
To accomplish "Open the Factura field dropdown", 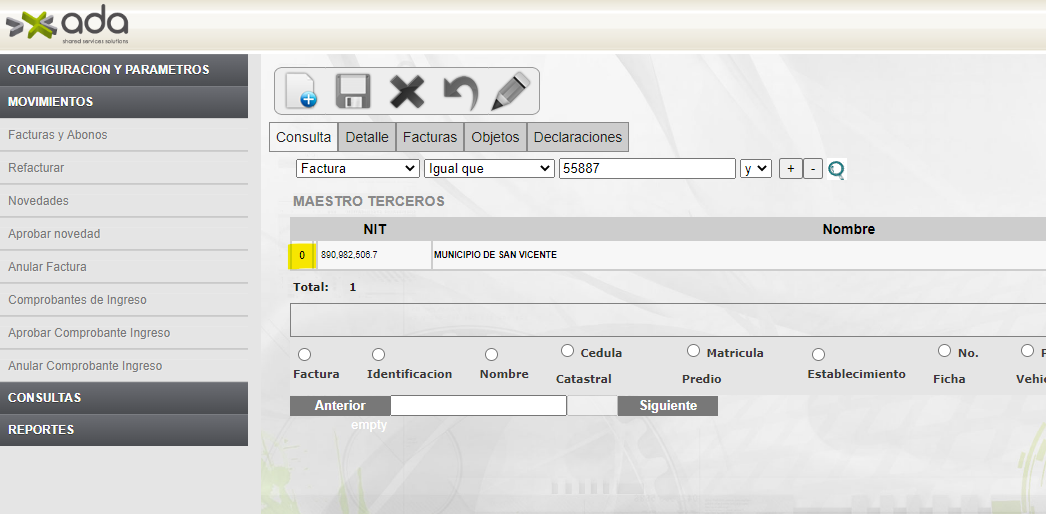I will [x=358, y=169].
